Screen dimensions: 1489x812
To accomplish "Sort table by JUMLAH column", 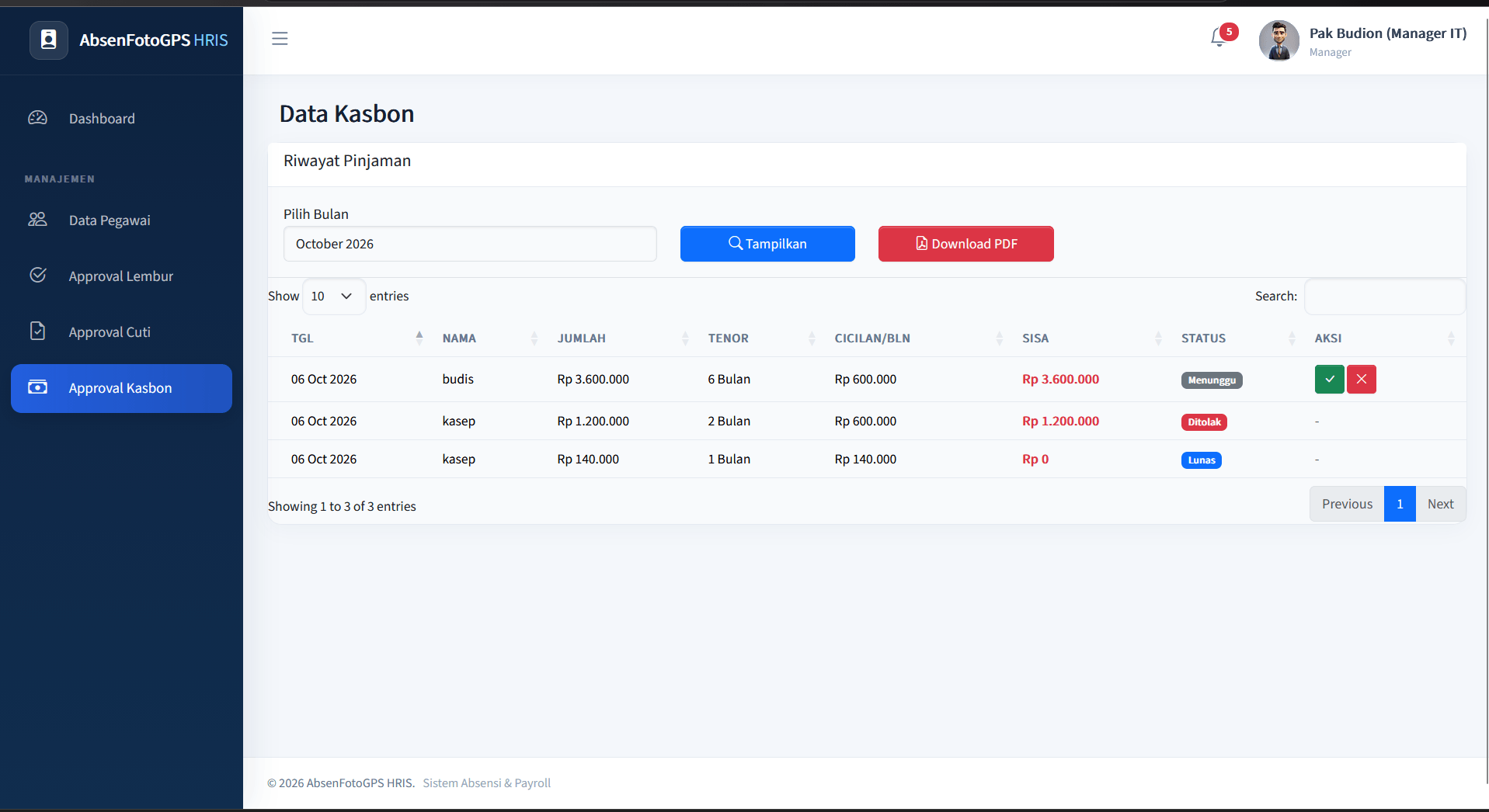I will pyautogui.click(x=621, y=338).
